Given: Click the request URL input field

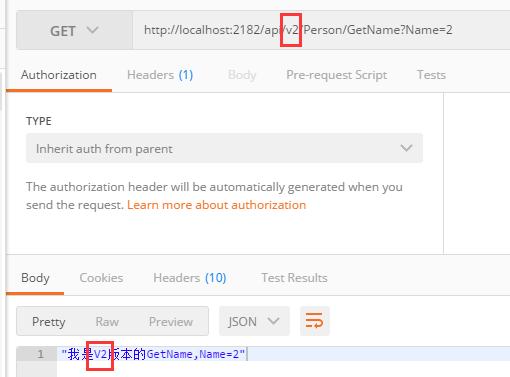Looking at the screenshot, I should 321,30.
